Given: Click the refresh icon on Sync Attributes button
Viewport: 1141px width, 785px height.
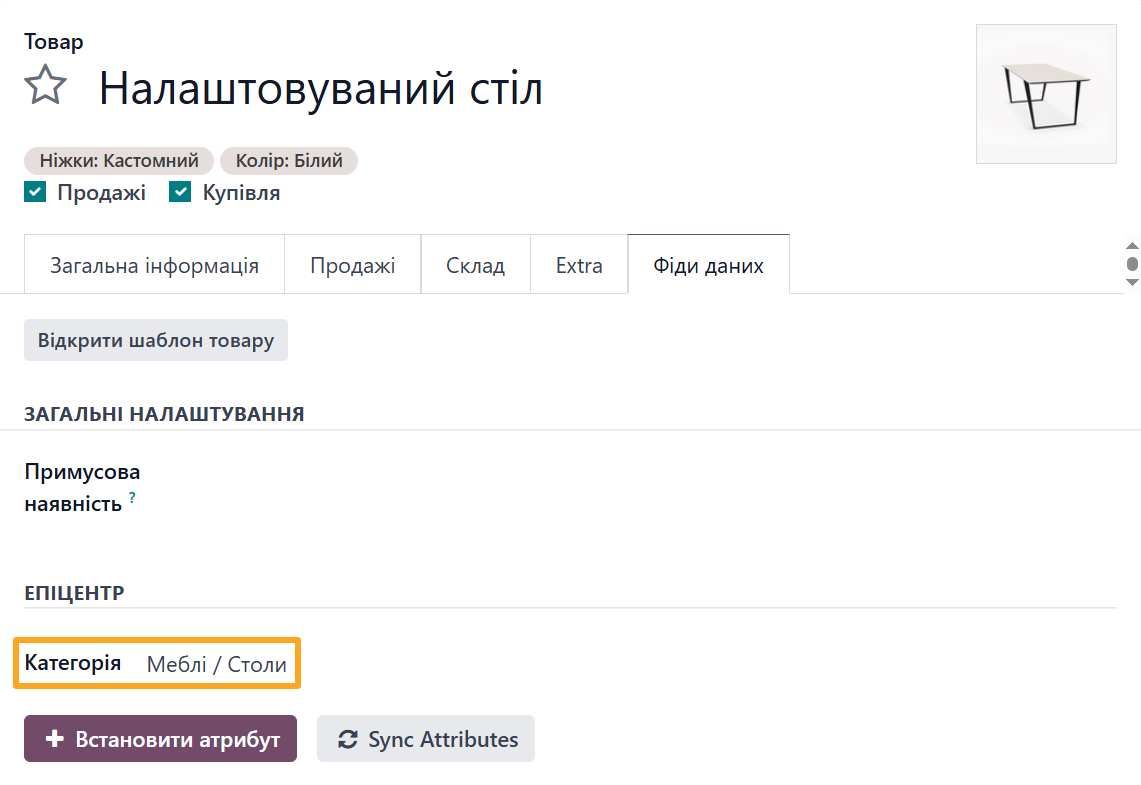Looking at the screenshot, I should pos(347,738).
